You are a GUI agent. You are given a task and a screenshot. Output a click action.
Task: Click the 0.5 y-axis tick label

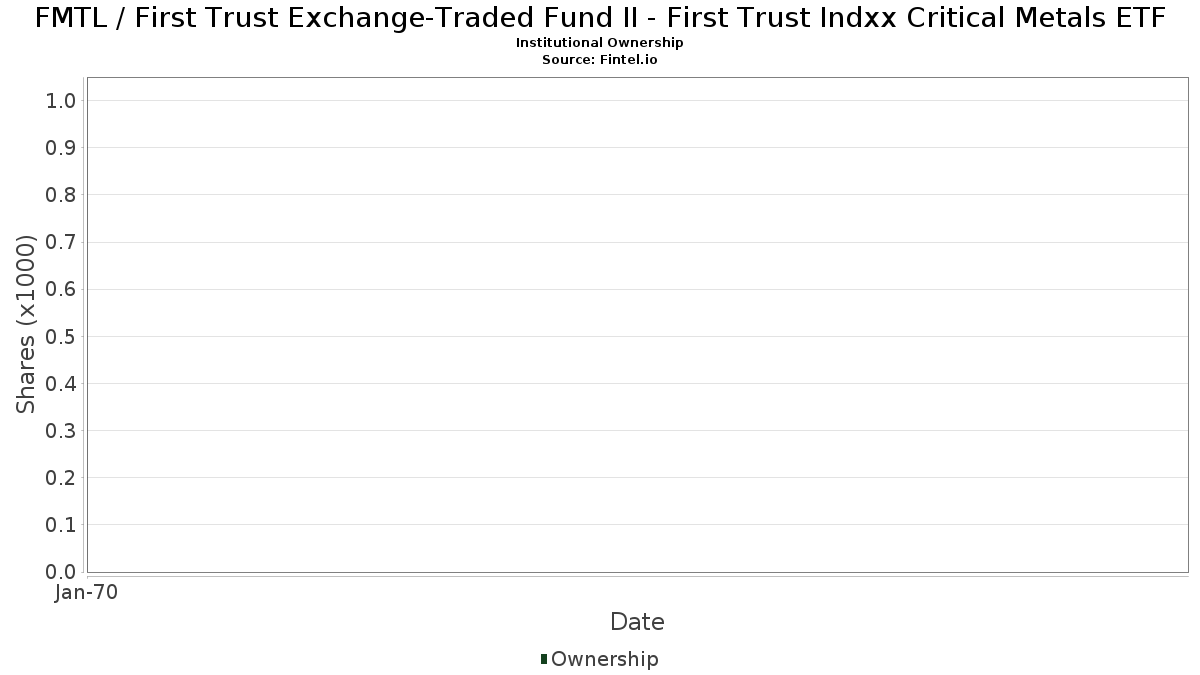coord(61,336)
